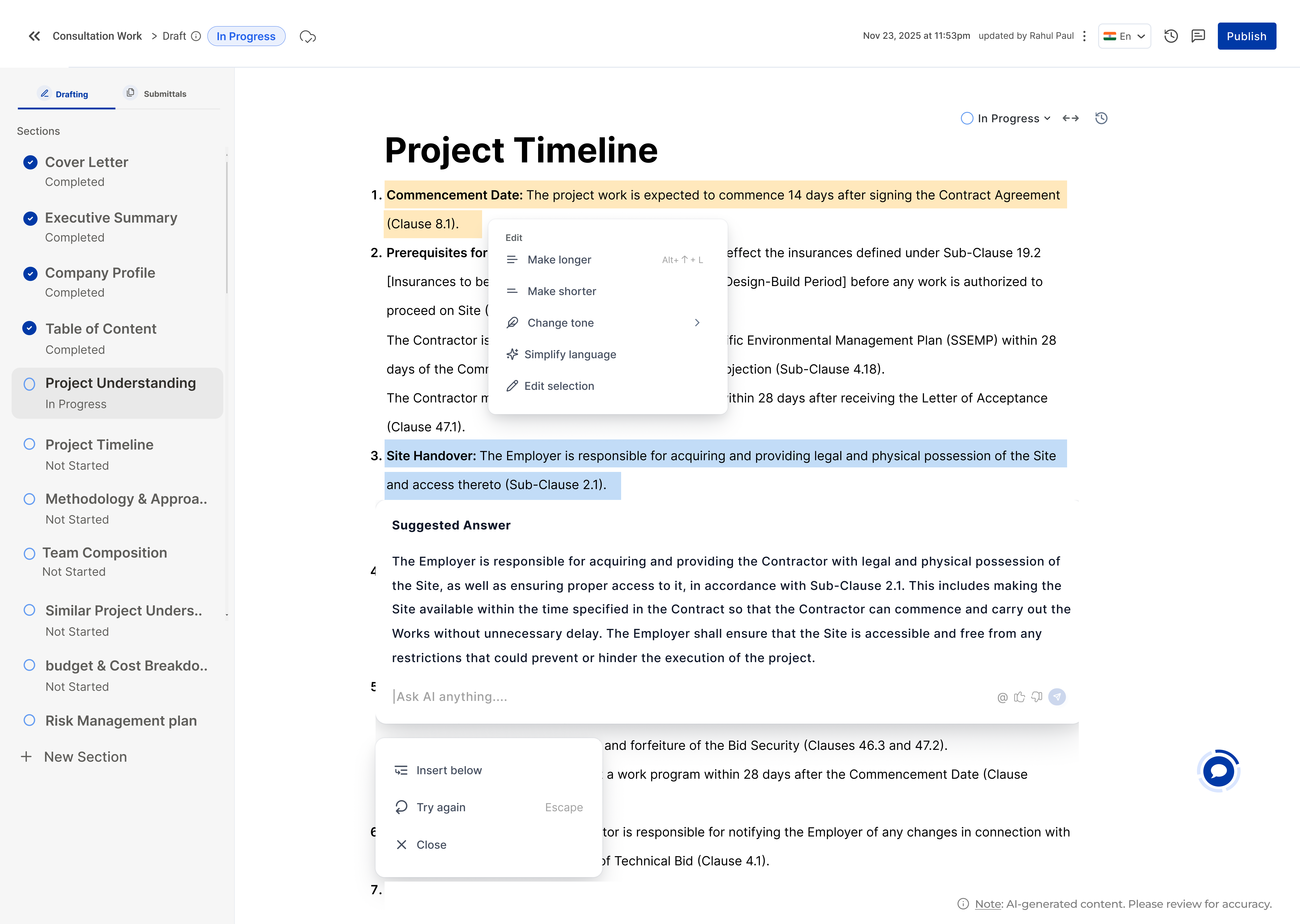
Task: Open the AI assistant bubble in bottom right corner
Action: pyautogui.click(x=1218, y=771)
